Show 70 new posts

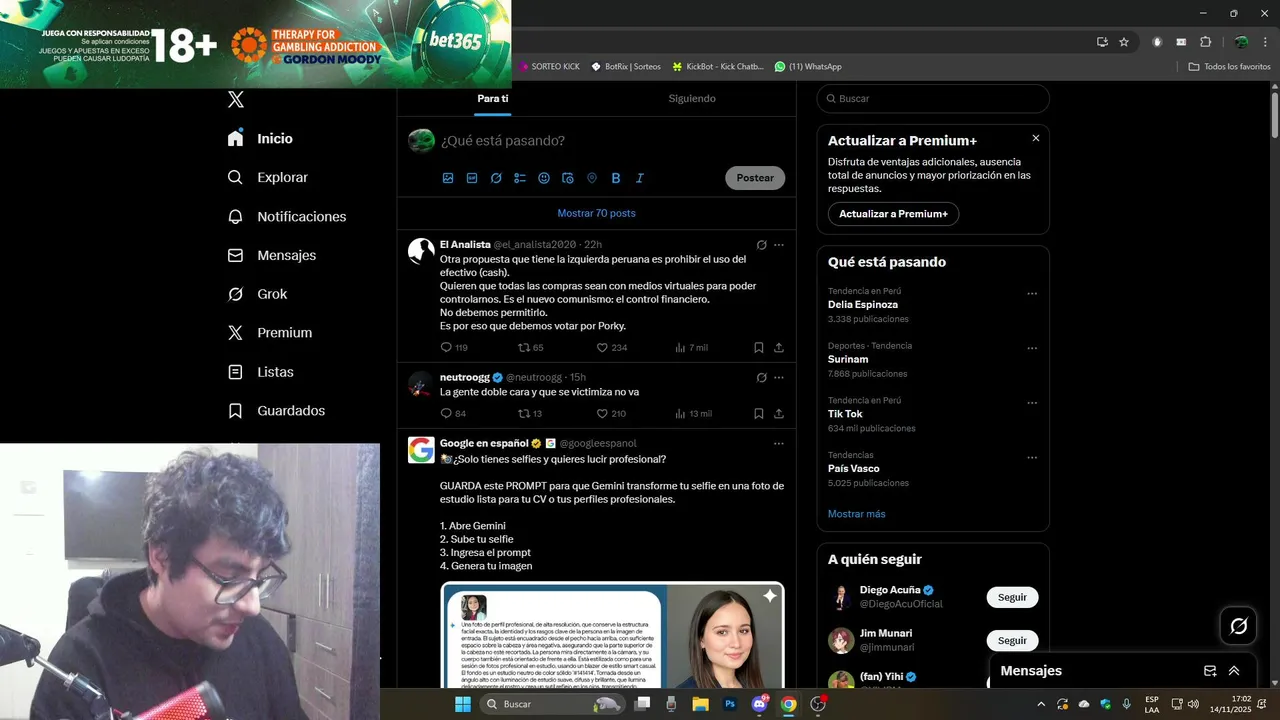596,213
